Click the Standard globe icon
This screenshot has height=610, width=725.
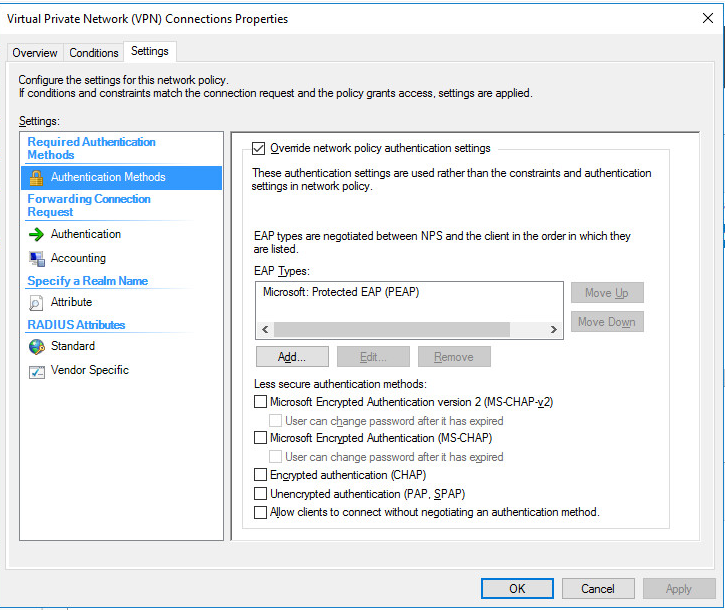point(36,346)
